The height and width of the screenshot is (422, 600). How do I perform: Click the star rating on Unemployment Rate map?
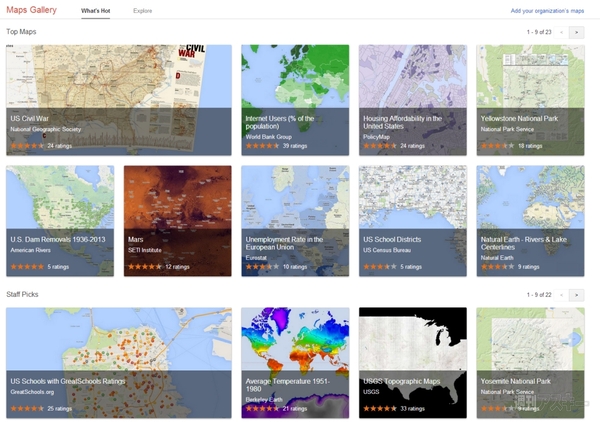(262, 267)
